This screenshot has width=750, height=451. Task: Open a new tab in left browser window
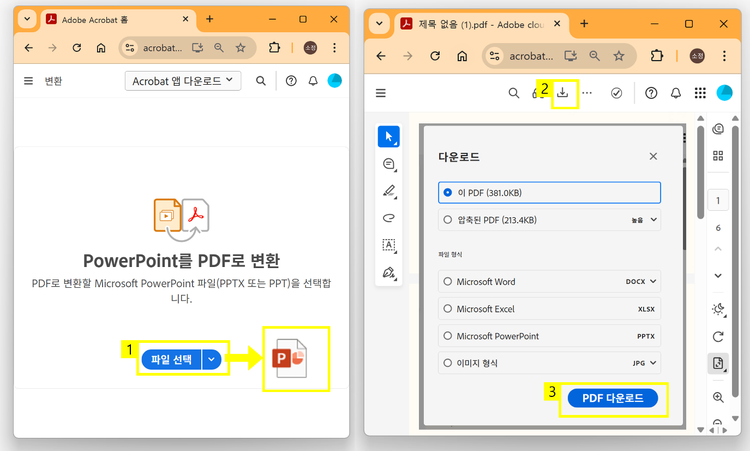coord(210,19)
